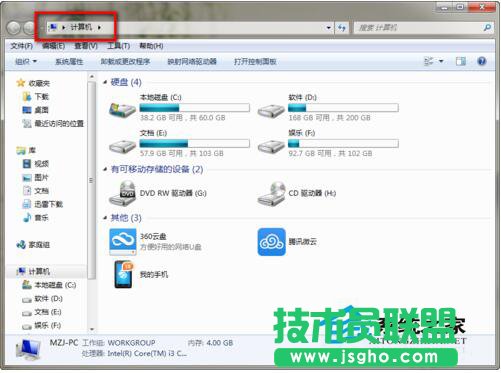Open the 文档 (E:) drive icon

coord(122,145)
